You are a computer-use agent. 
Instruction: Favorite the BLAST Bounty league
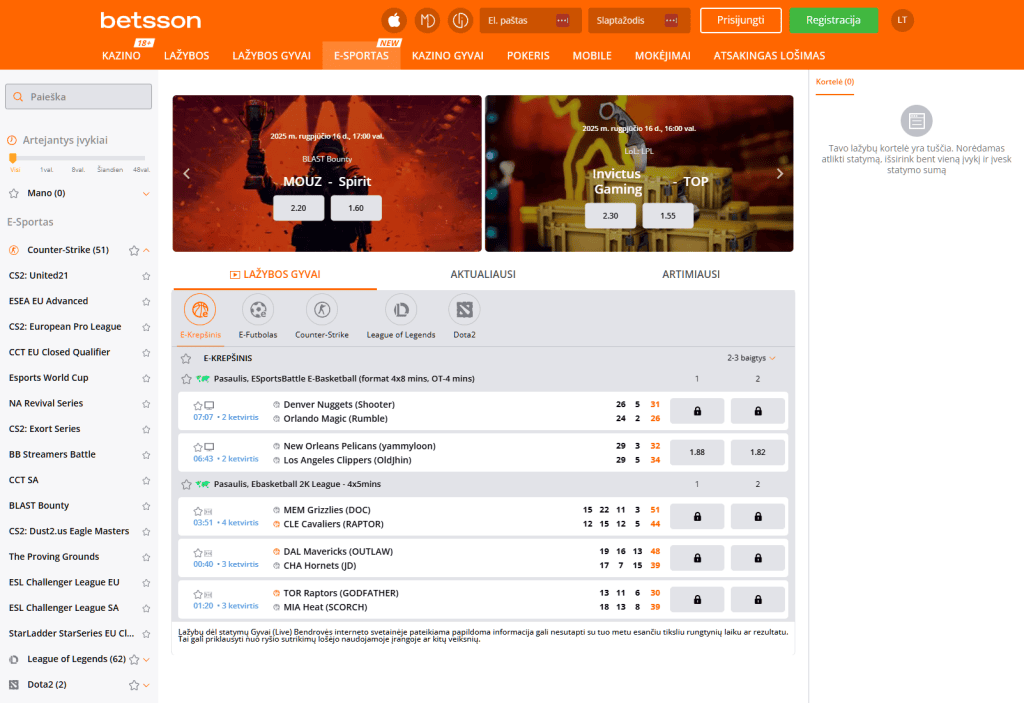tap(146, 506)
